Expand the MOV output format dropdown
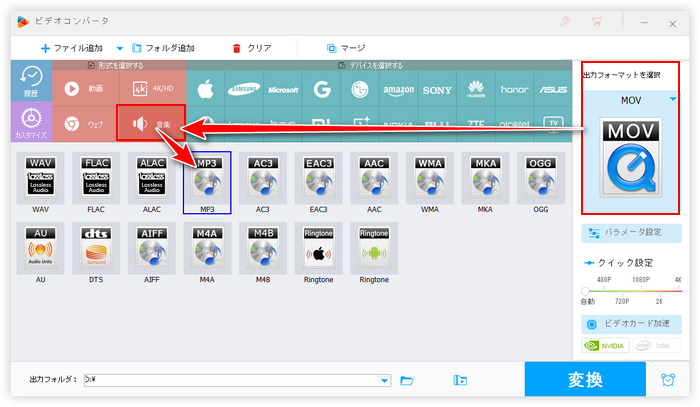Viewport: 700px width, 407px height. [673, 99]
